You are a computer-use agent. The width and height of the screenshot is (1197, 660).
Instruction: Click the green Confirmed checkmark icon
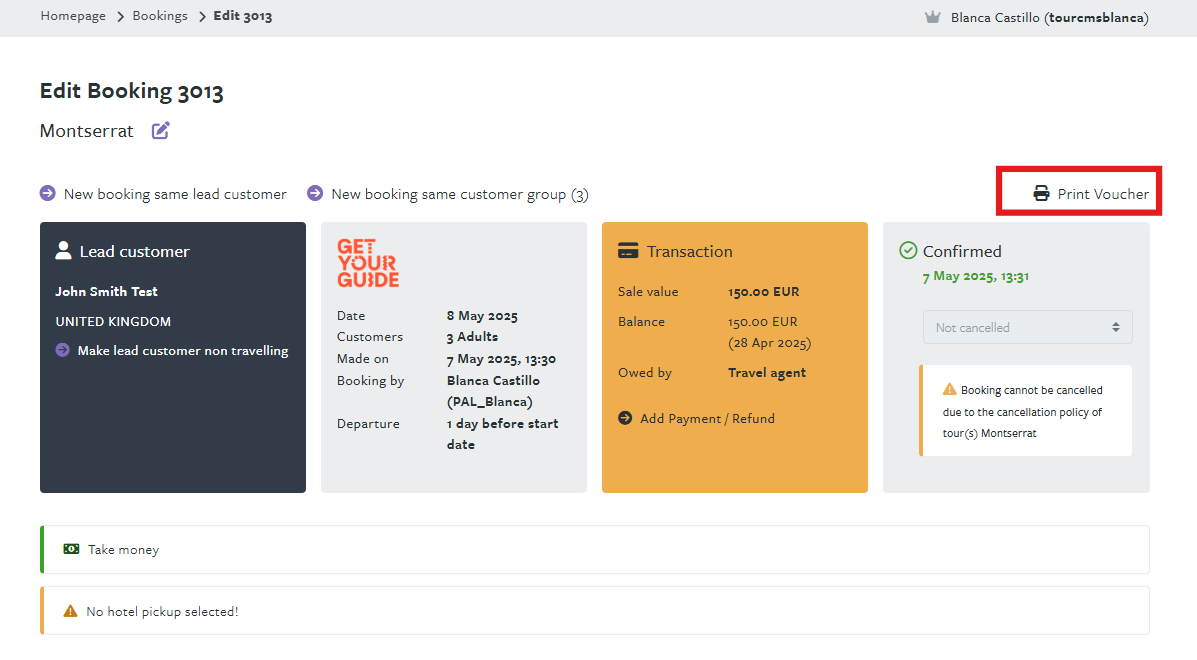tap(908, 250)
